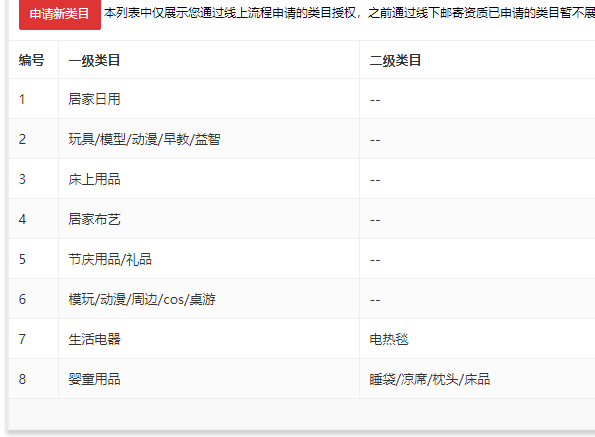Click row number 8 cell
The height and width of the screenshot is (437, 595).
coord(33,379)
